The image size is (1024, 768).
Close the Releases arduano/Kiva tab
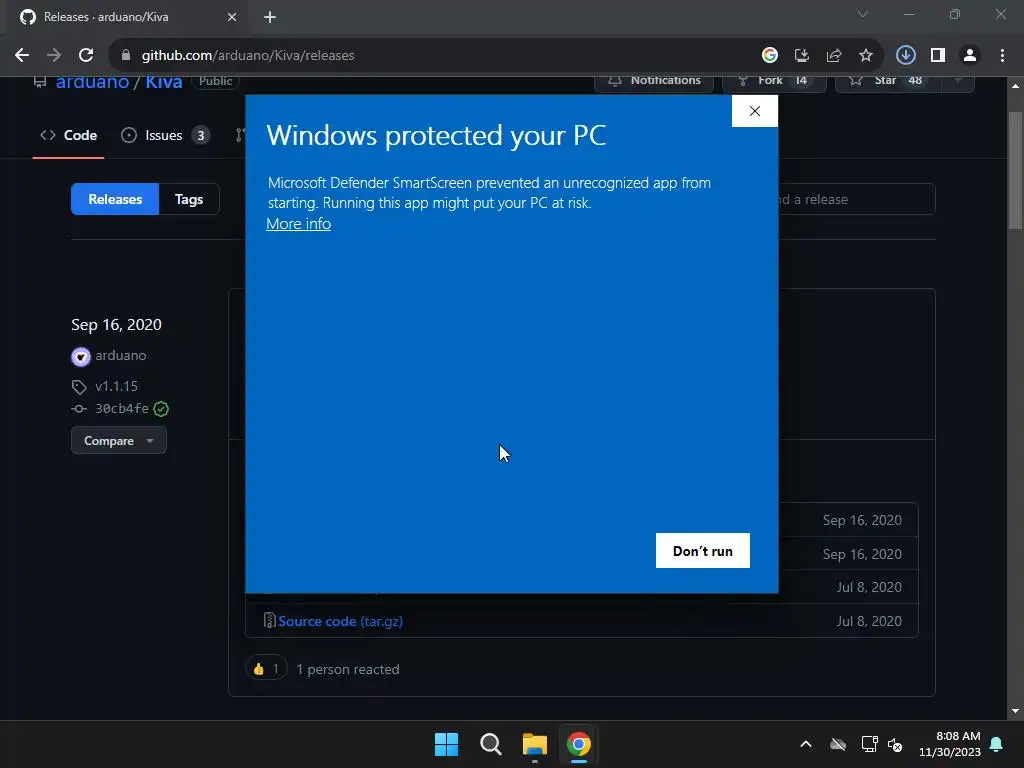232,17
